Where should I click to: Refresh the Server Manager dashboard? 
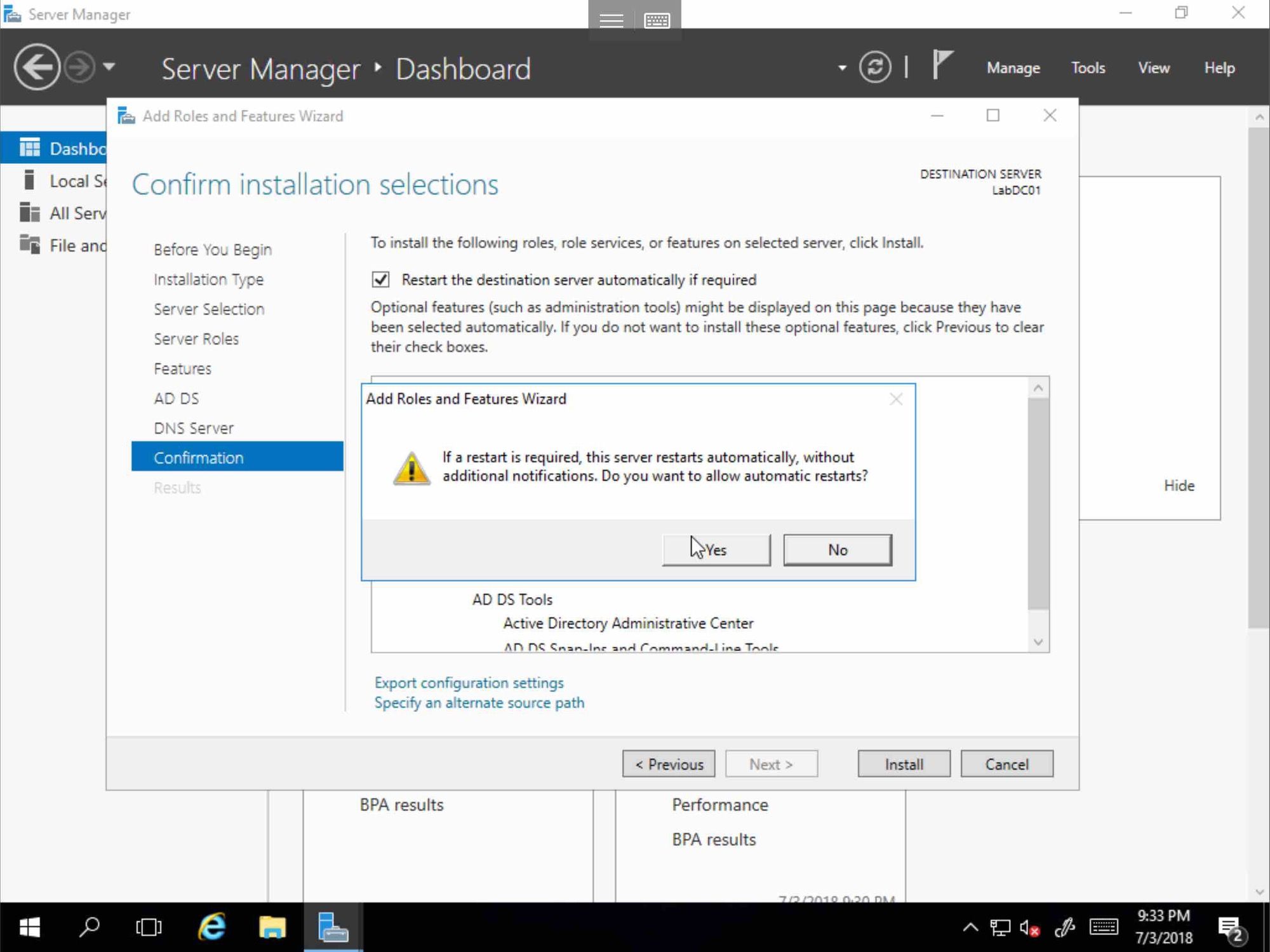[x=874, y=67]
